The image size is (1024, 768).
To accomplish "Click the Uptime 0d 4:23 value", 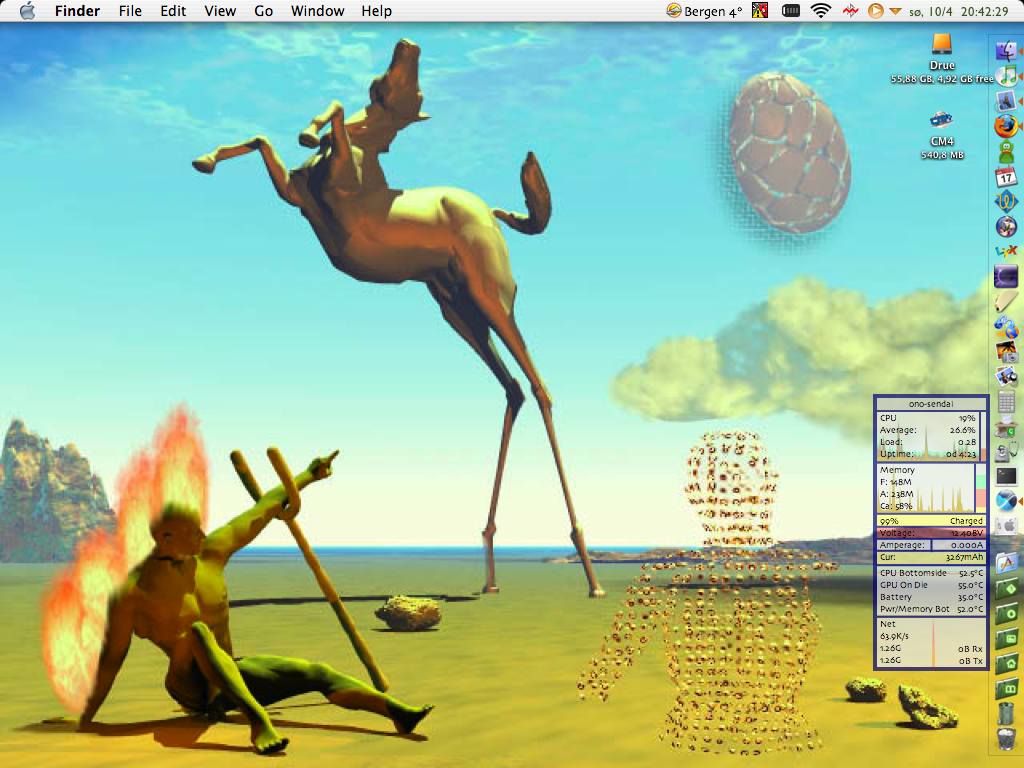I will click(961, 453).
